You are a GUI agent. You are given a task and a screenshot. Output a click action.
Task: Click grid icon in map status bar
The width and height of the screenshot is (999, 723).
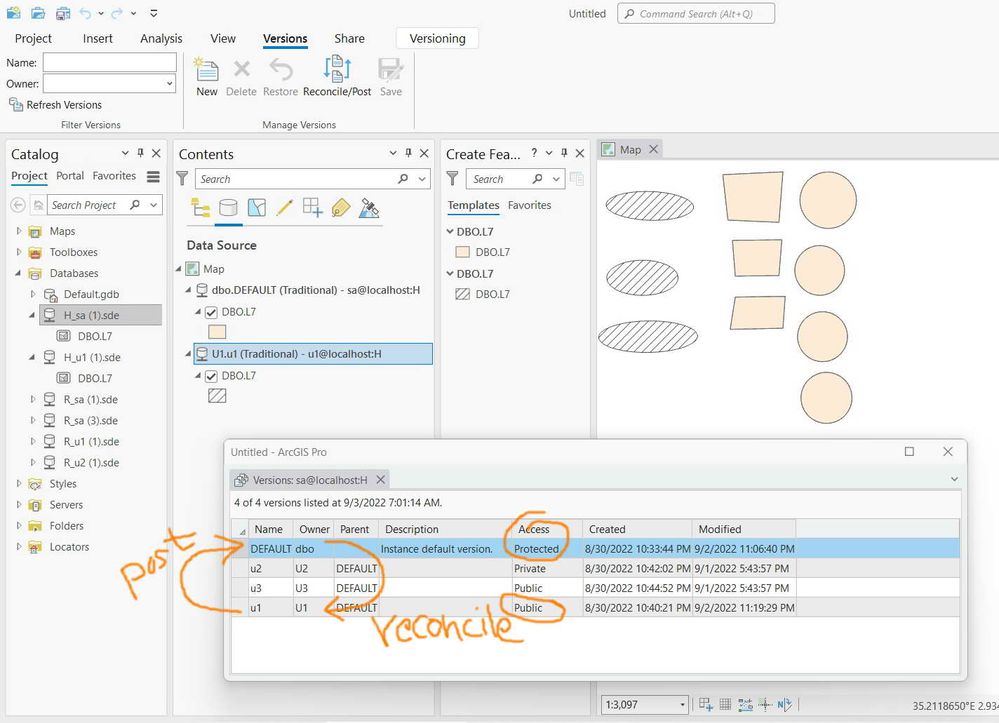(x=725, y=704)
